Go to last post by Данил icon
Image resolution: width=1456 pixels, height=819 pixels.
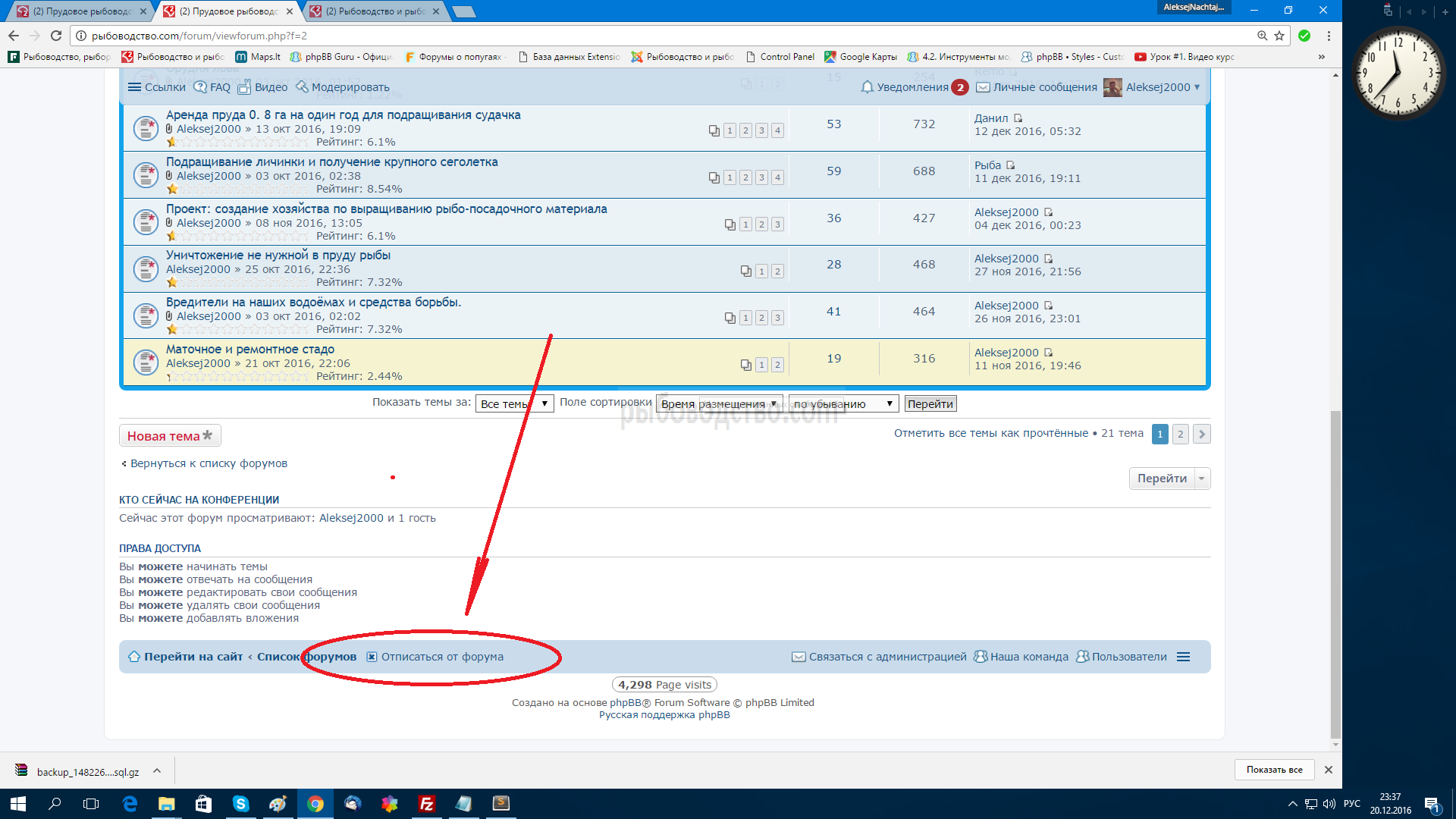[x=1018, y=118]
